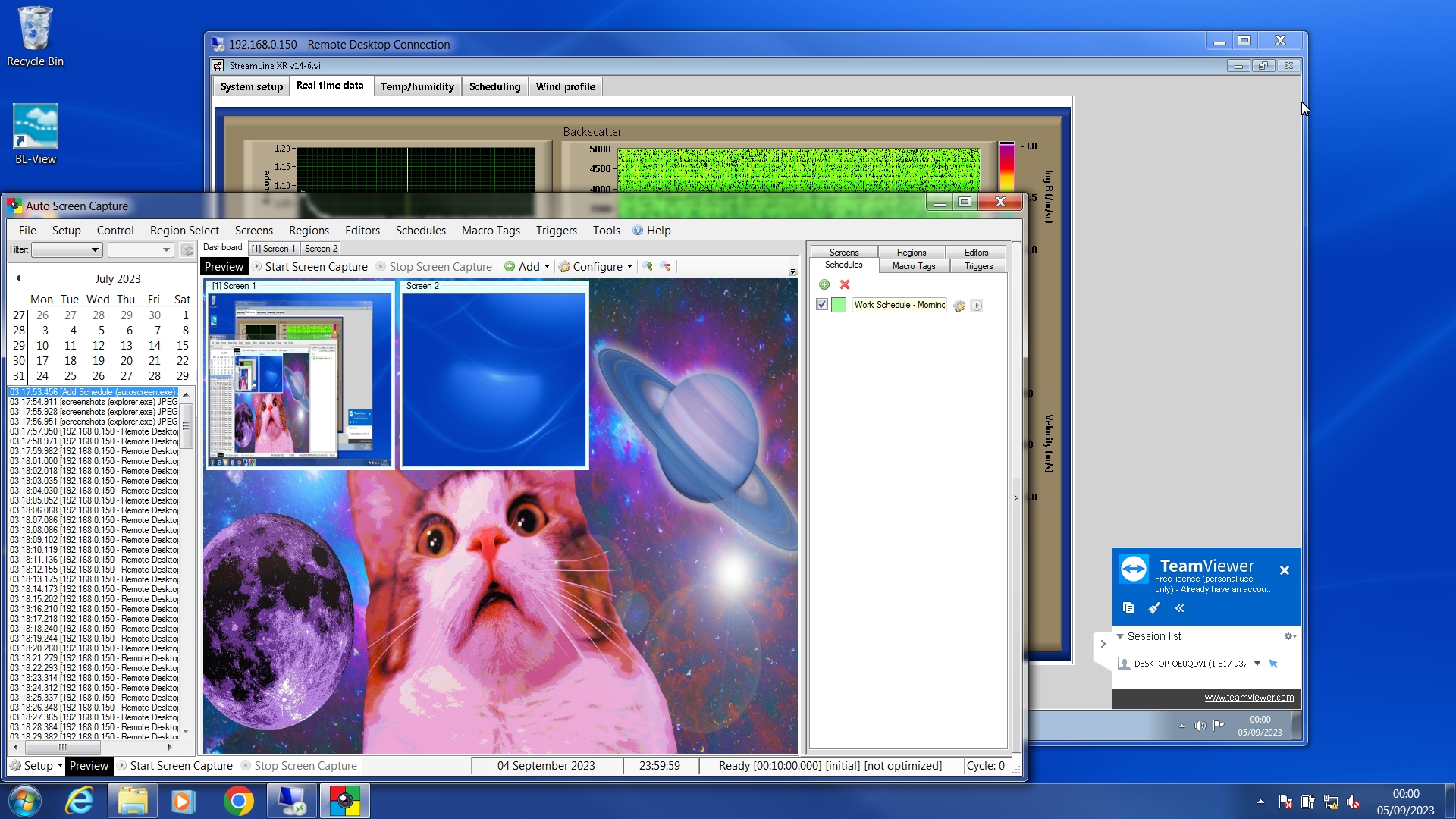Expand the Configure dropdown
Screen dimensions: 1456x819
pos(597,267)
